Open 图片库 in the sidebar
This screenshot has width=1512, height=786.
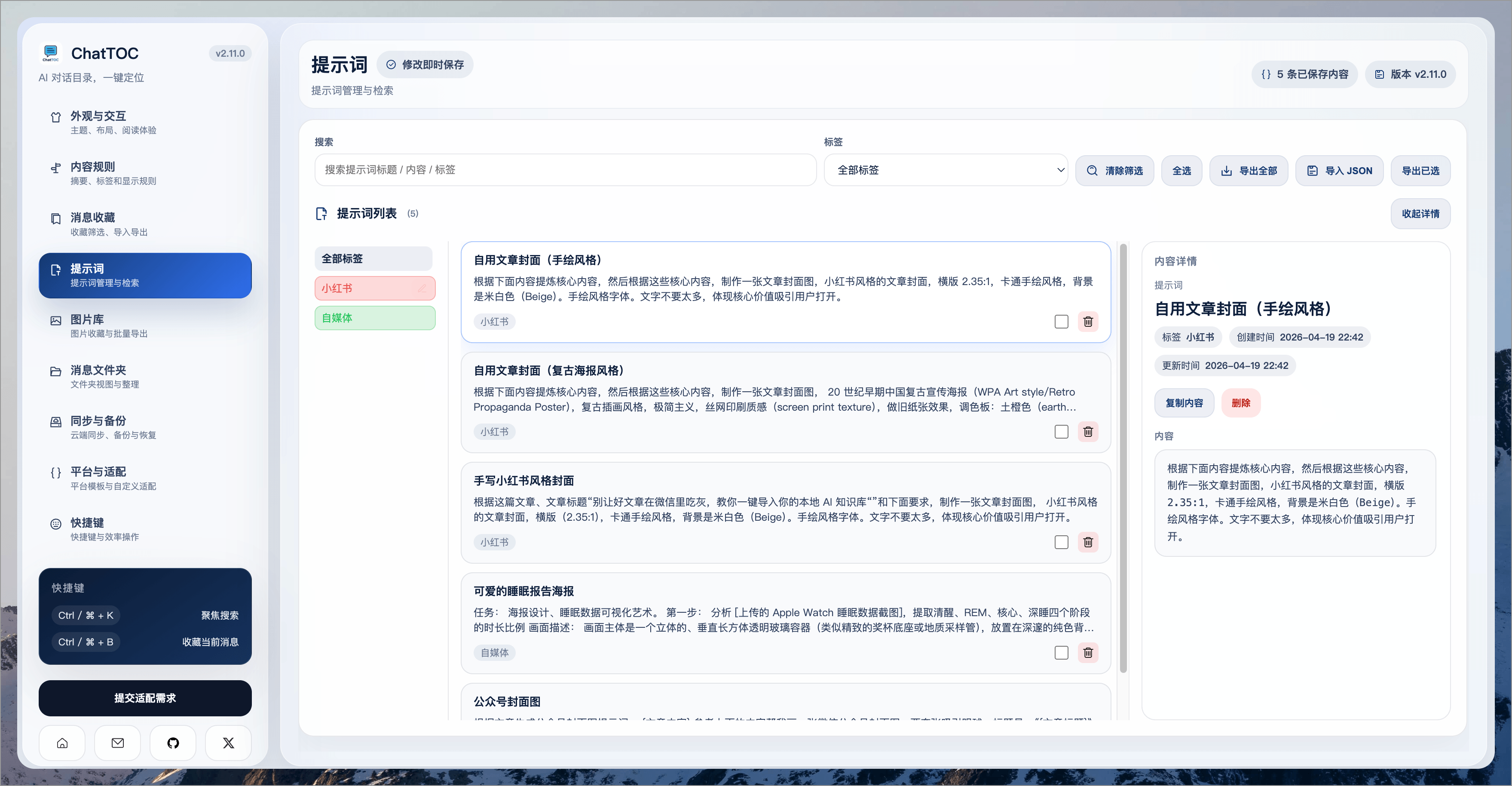(145, 326)
